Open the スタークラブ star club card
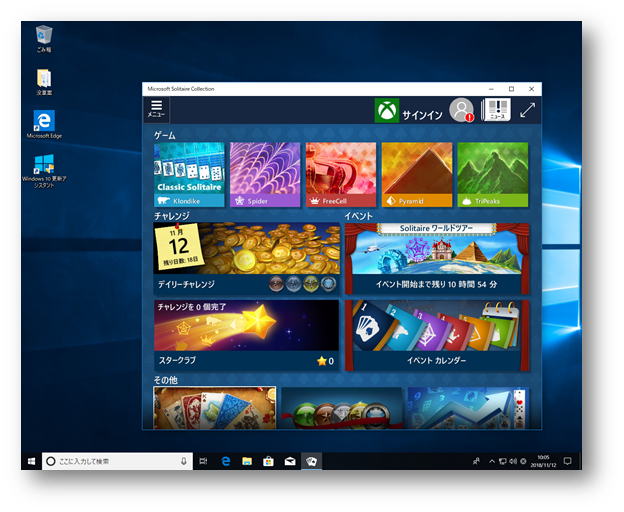Screen dimensions: 624x512 point(247,335)
